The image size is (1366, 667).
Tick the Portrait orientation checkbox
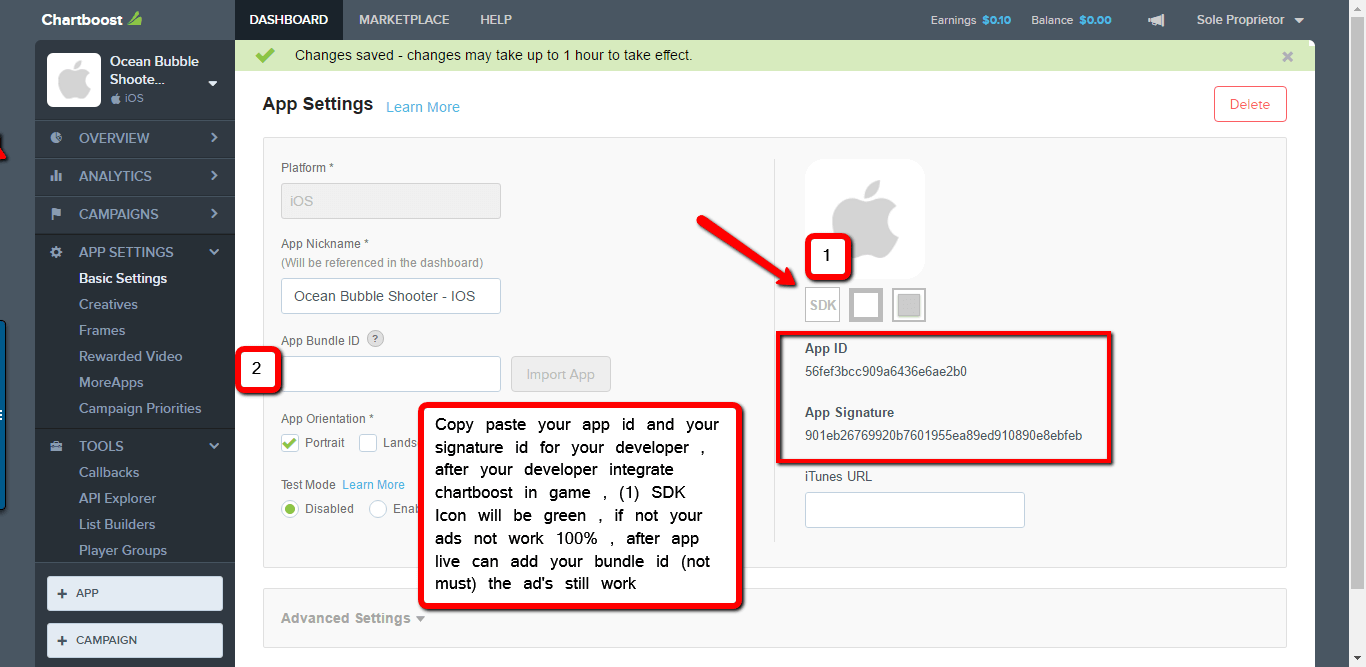pyautogui.click(x=290, y=443)
